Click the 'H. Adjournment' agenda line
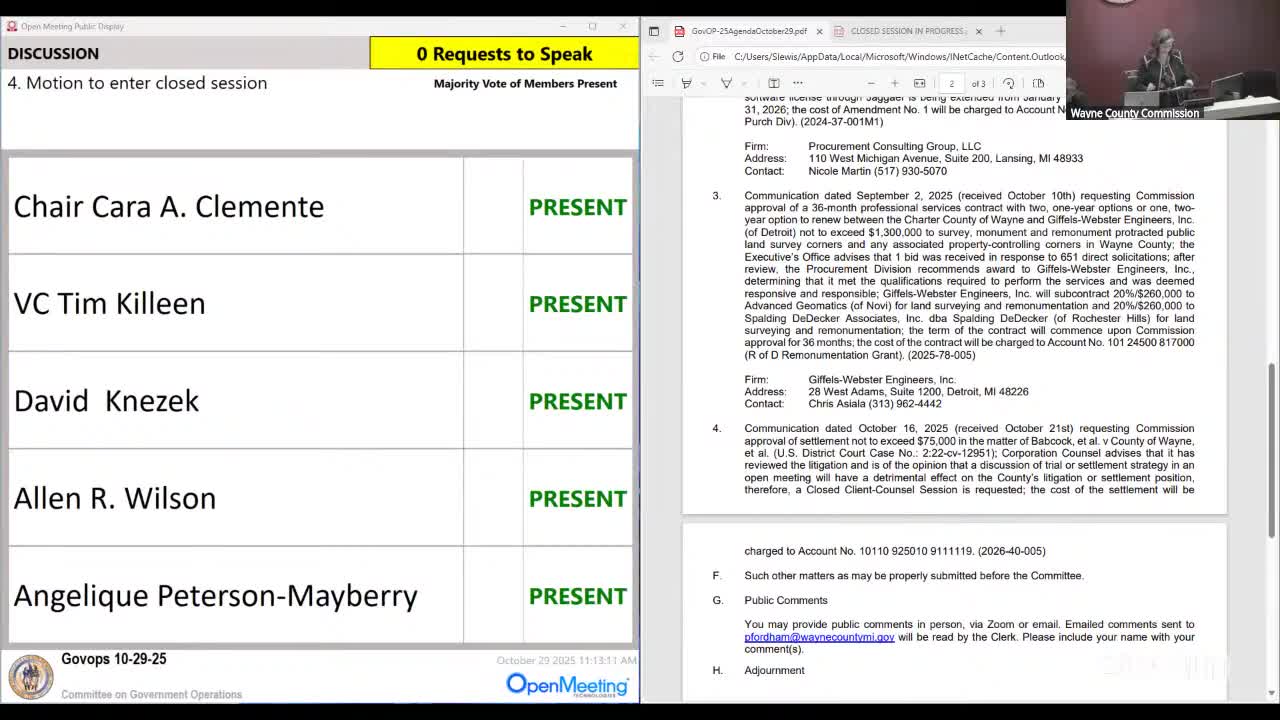 pos(759,670)
